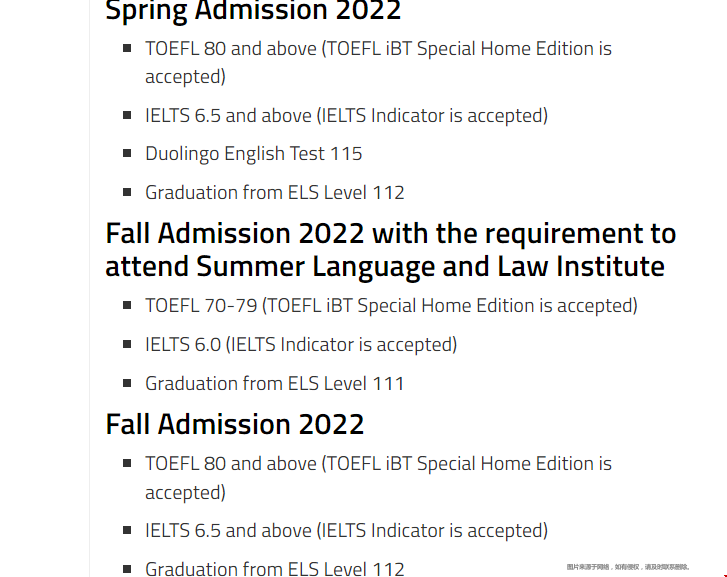Viewport: 727px width, 577px height.
Task: Click the Spring Admission 2022 heading
Action: pos(253,10)
